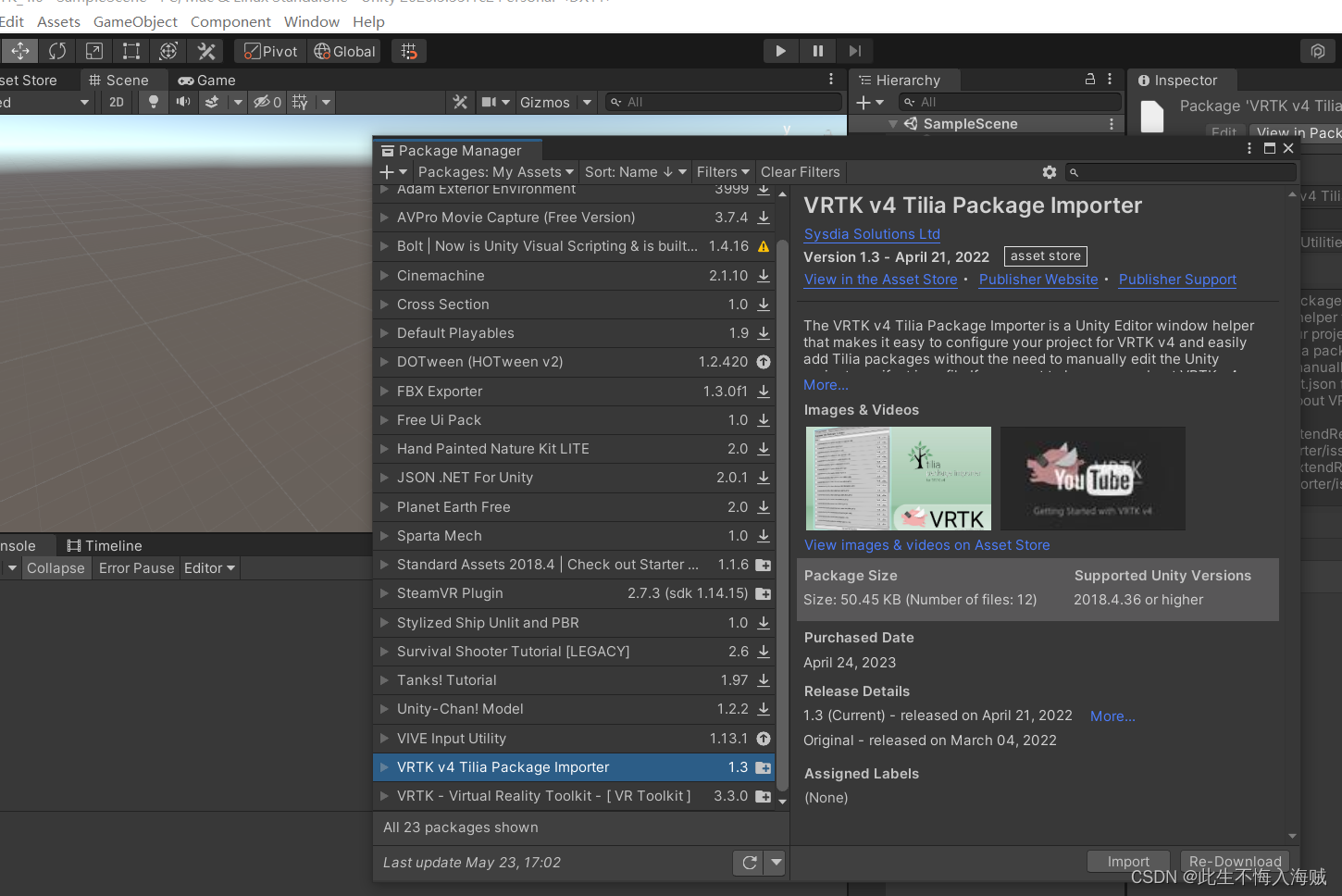Toggle scene lighting bulb
1342x896 pixels.
click(154, 102)
